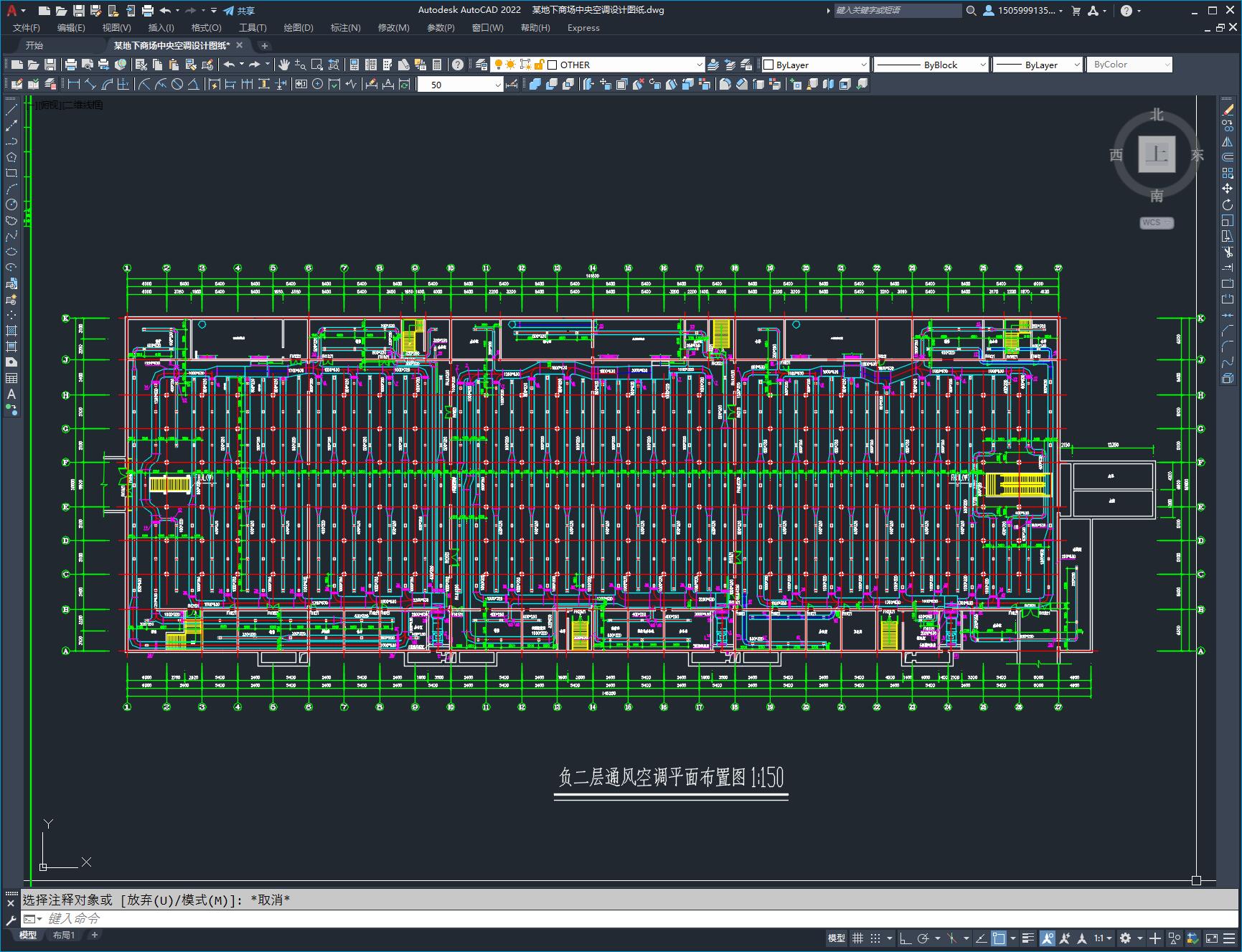Viewport: 1242px width, 952px height.
Task: Switch to the 开始 tab
Action: pyautogui.click(x=34, y=45)
